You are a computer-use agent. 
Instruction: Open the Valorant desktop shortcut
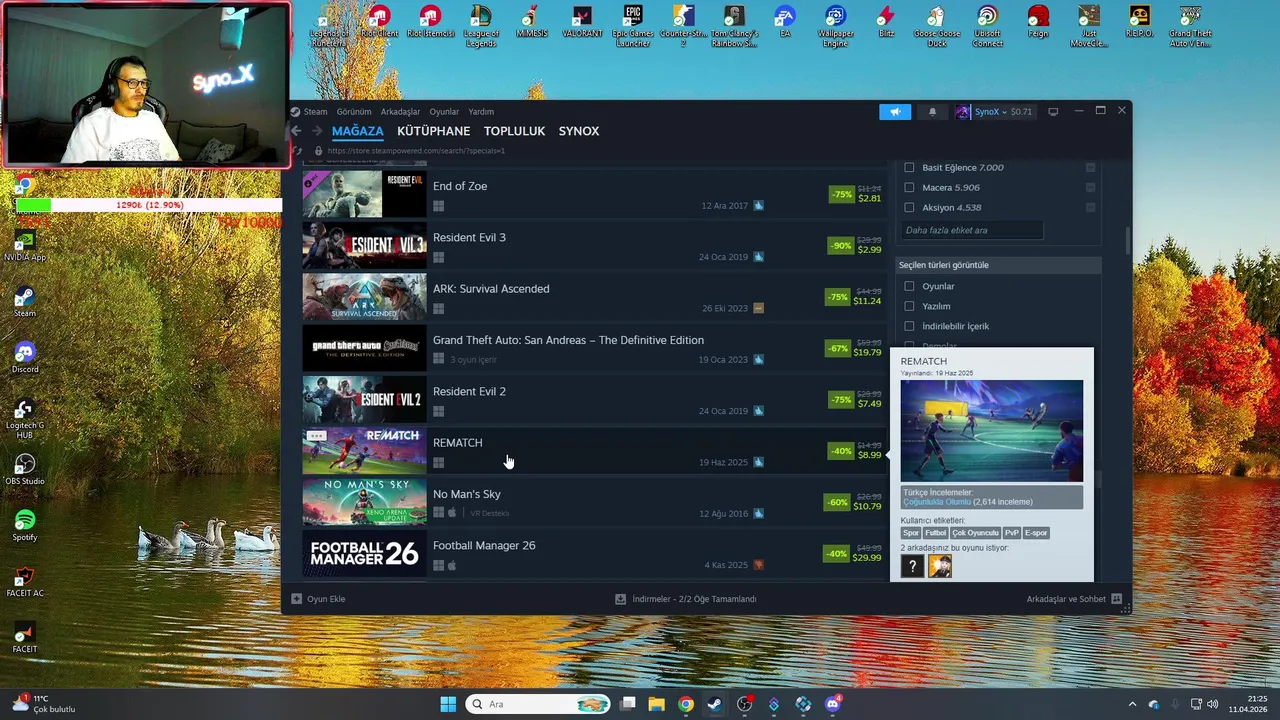coord(582,24)
